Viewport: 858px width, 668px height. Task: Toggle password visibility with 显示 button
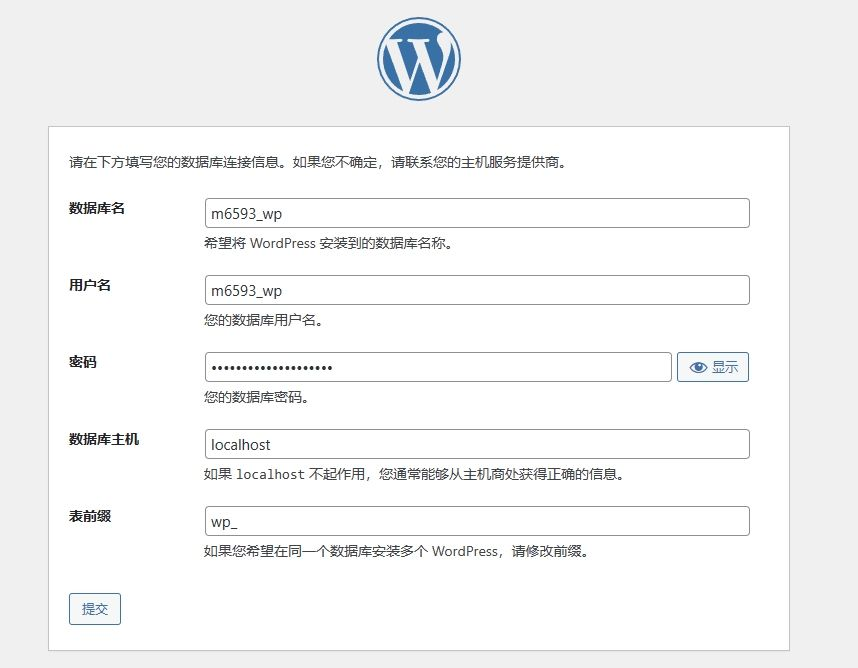coord(712,367)
